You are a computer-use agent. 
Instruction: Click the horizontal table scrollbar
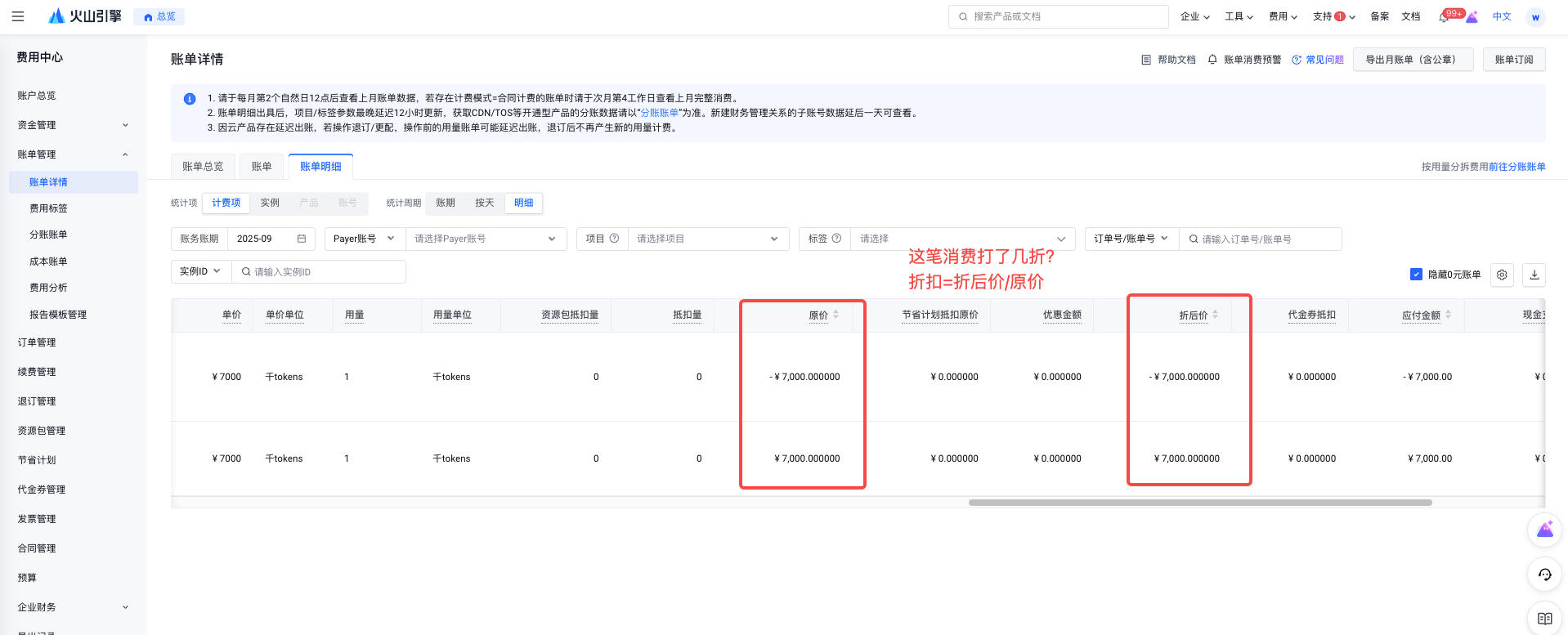[1200, 503]
